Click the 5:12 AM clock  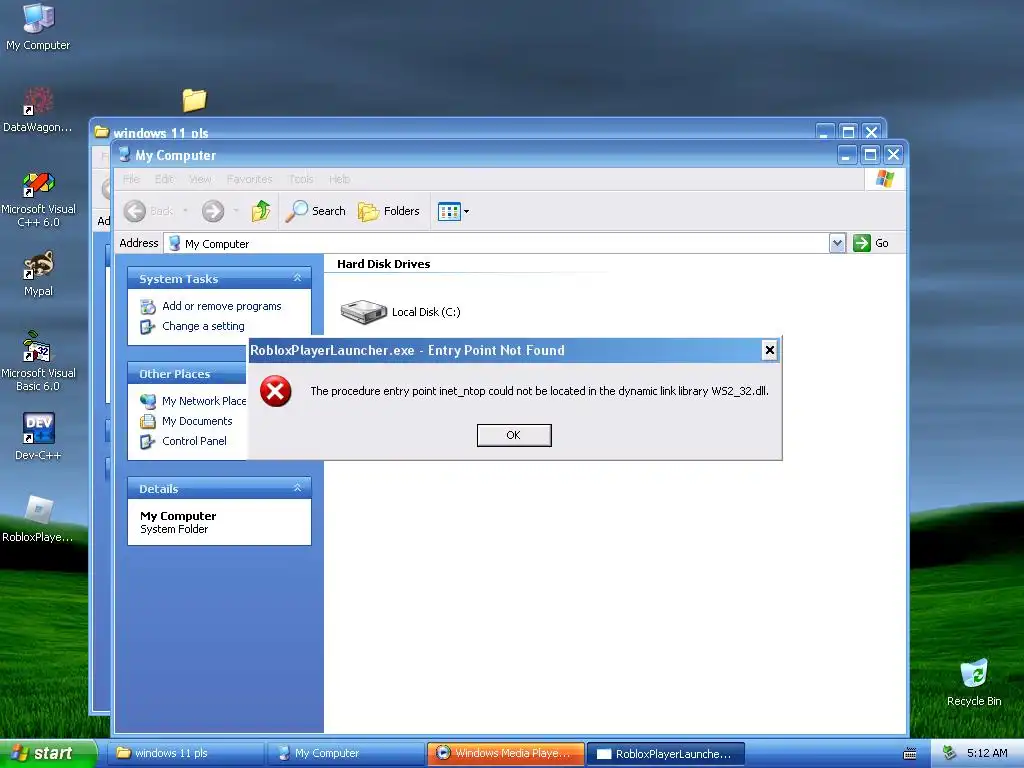(x=987, y=753)
